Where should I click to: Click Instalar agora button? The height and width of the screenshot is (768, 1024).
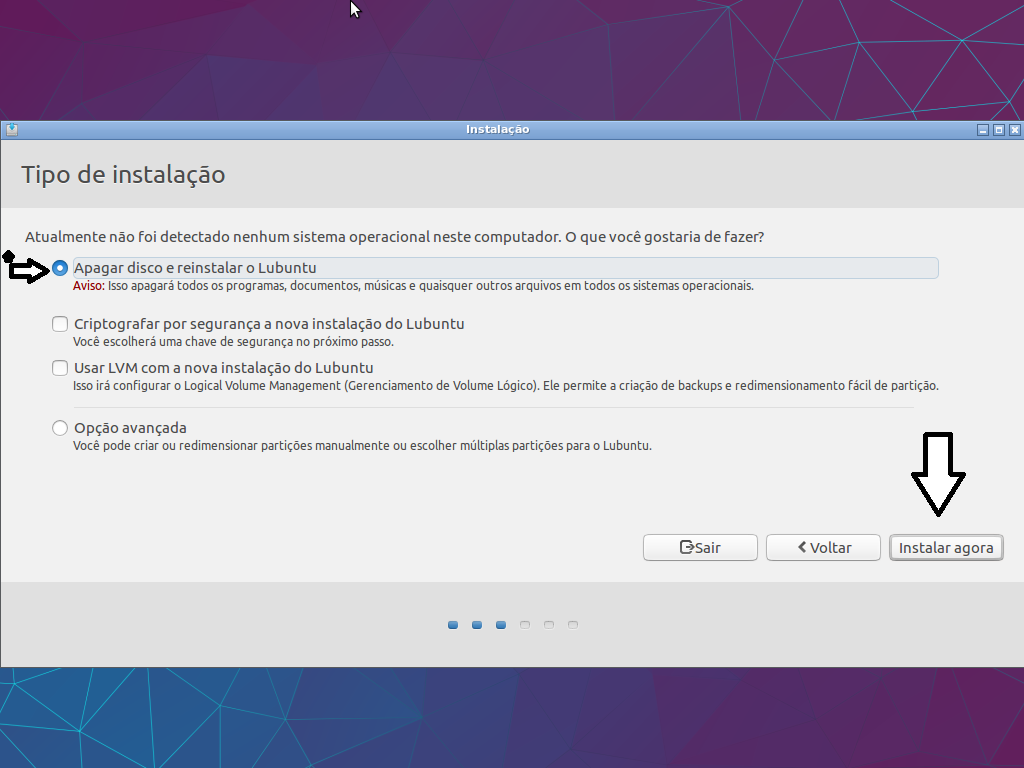point(946,547)
